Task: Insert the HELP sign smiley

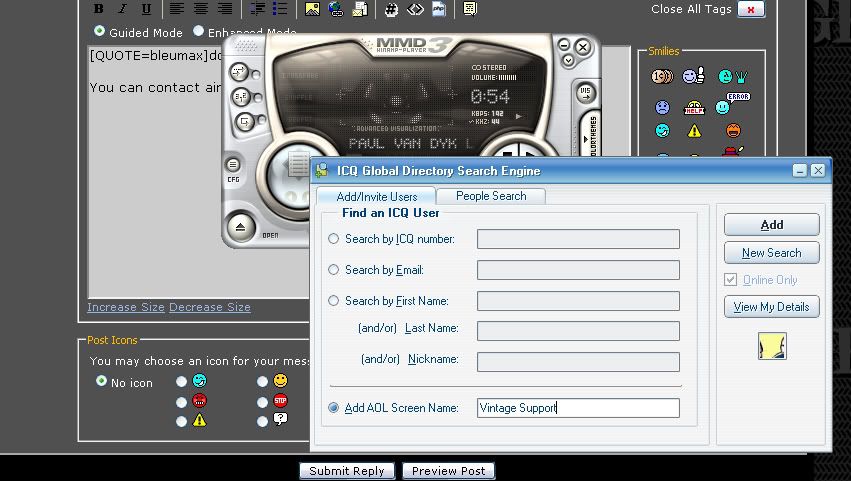Action: tap(694, 107)
